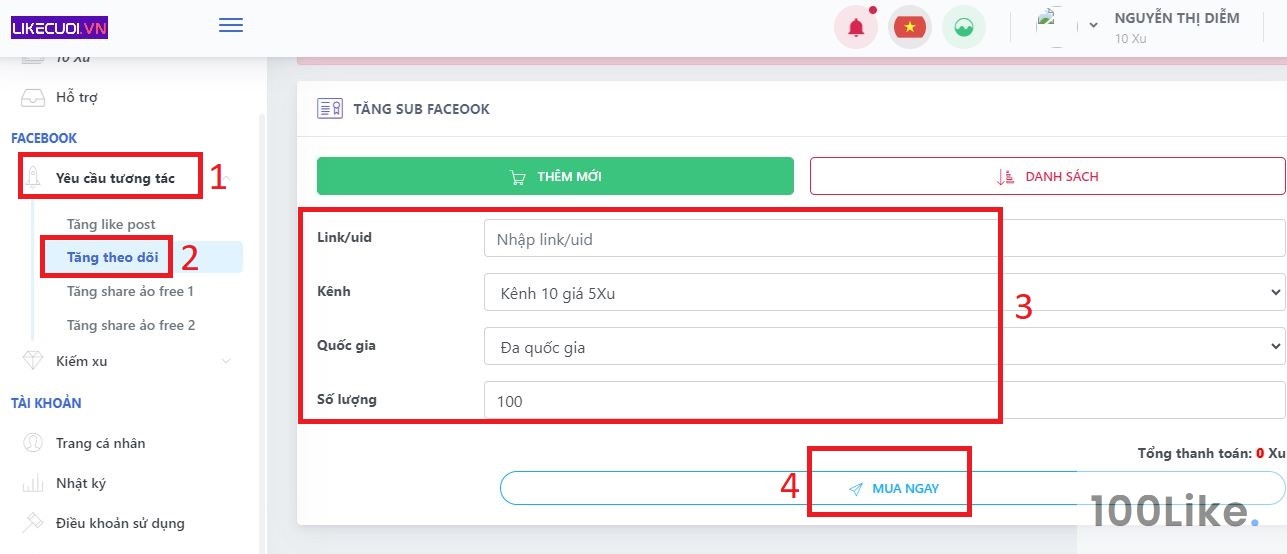Click the Nhật ký chart icon
This screenshot has height=554, width=1287.
33,483
